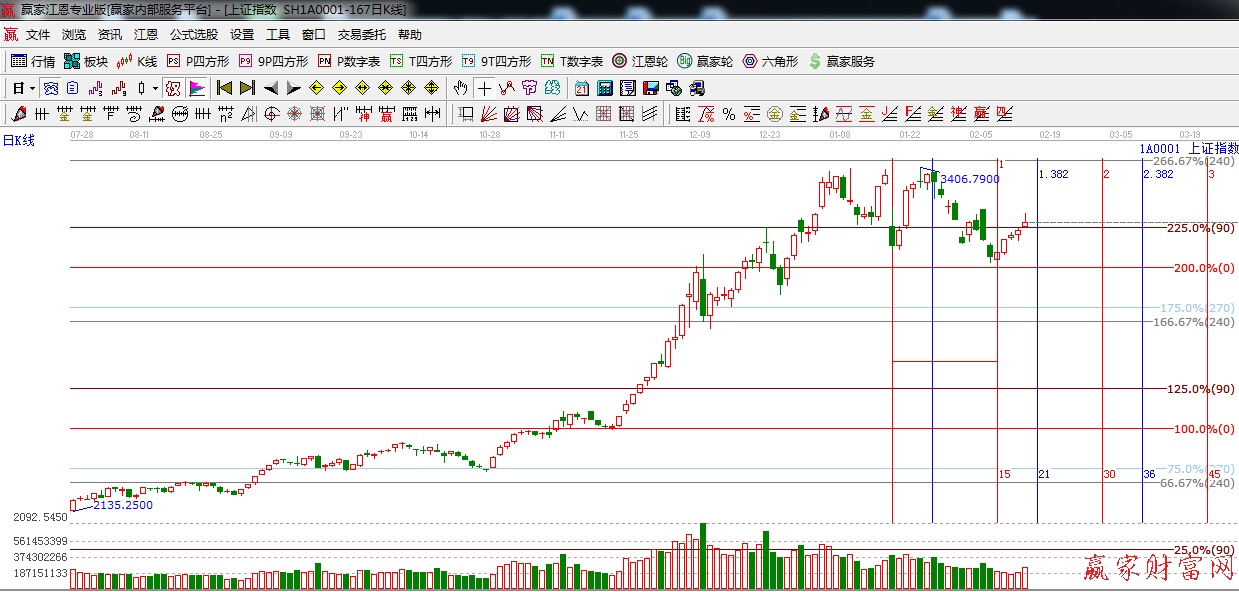The width and height of the screenshot is (1239, 592).
Task: Open the 江恩 menu
Action: point(146,34)
